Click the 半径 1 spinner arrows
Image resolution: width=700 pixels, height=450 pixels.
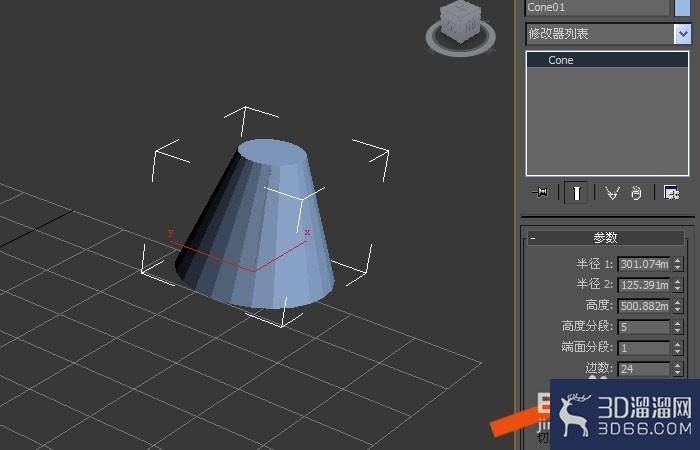point(678,264)
